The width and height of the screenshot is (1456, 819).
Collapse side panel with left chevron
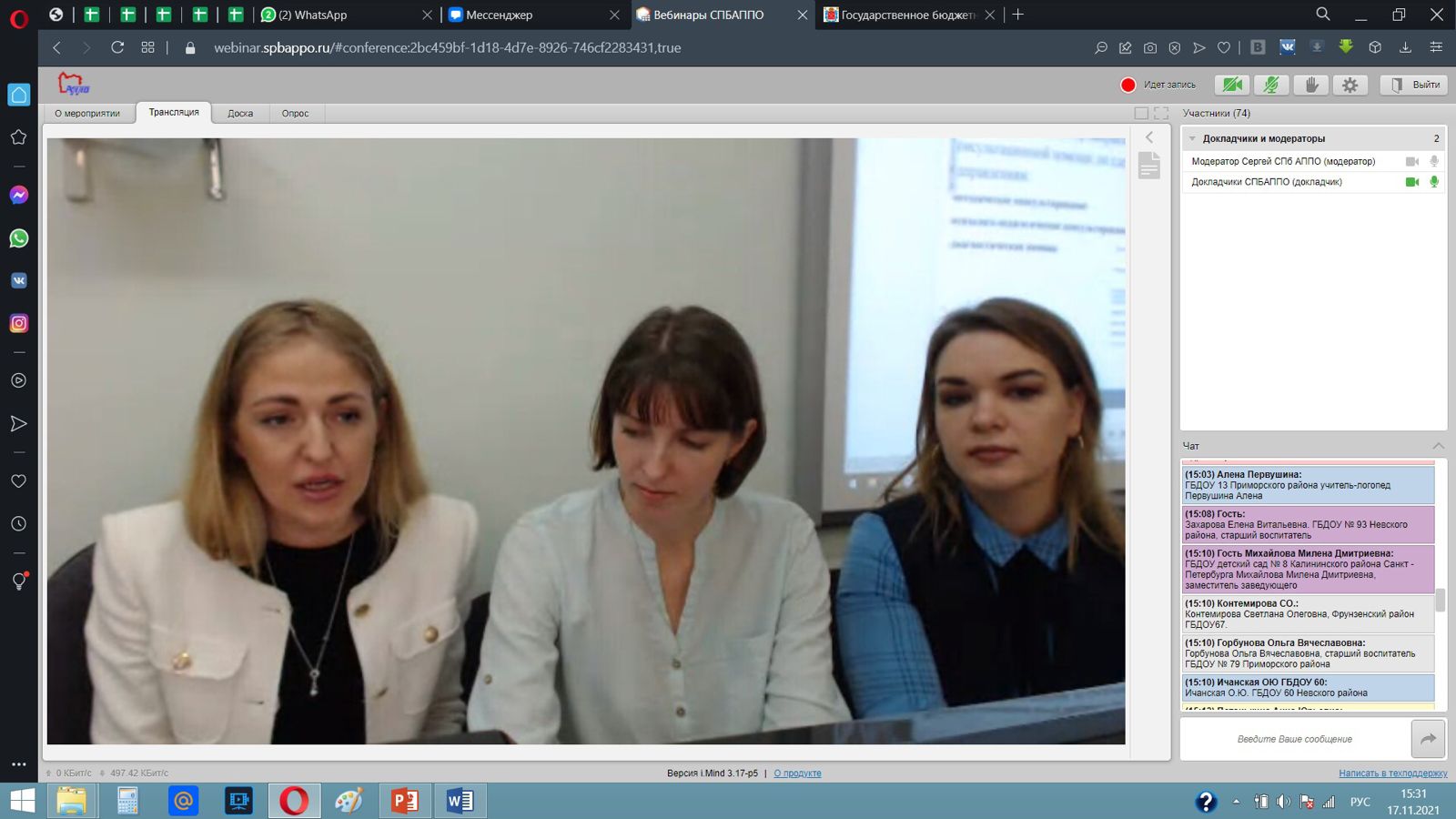coord(1149,137)
